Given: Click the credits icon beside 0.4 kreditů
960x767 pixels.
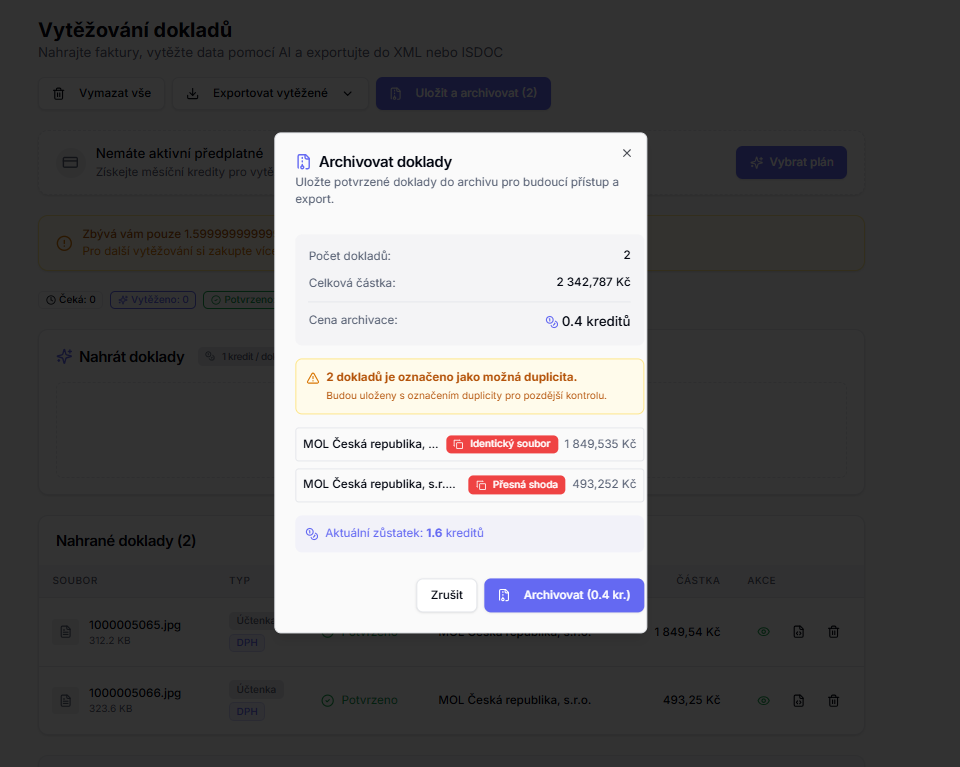Looking at the screenshot, I should 551,322.
